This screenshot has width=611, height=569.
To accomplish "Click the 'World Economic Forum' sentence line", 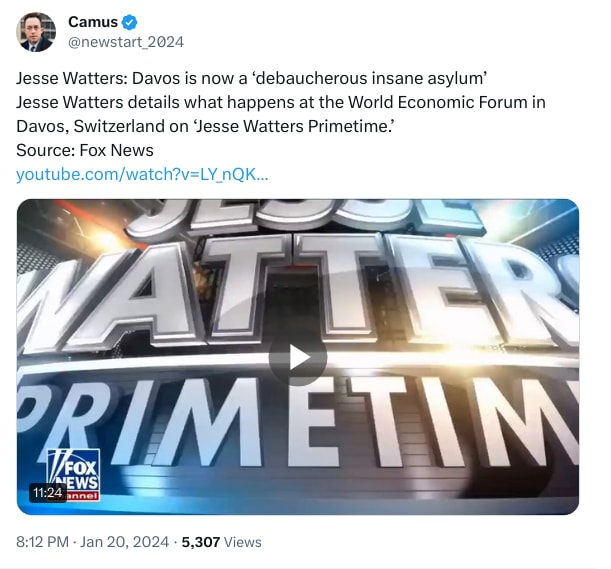I will pos(281,102).
